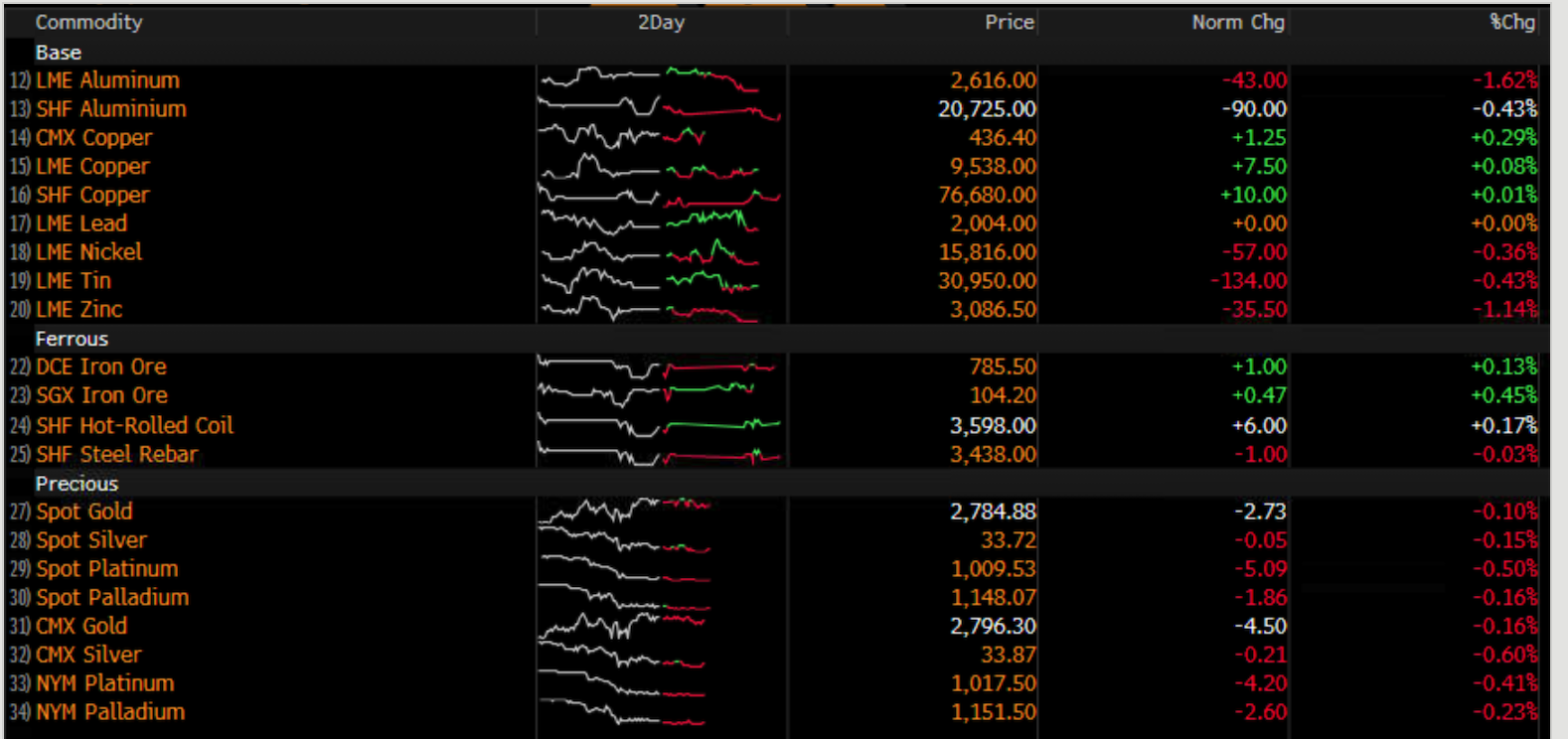Open Spot Platinum commodity entry
This screenshot has height=739, width=1568.
(107, 570)
